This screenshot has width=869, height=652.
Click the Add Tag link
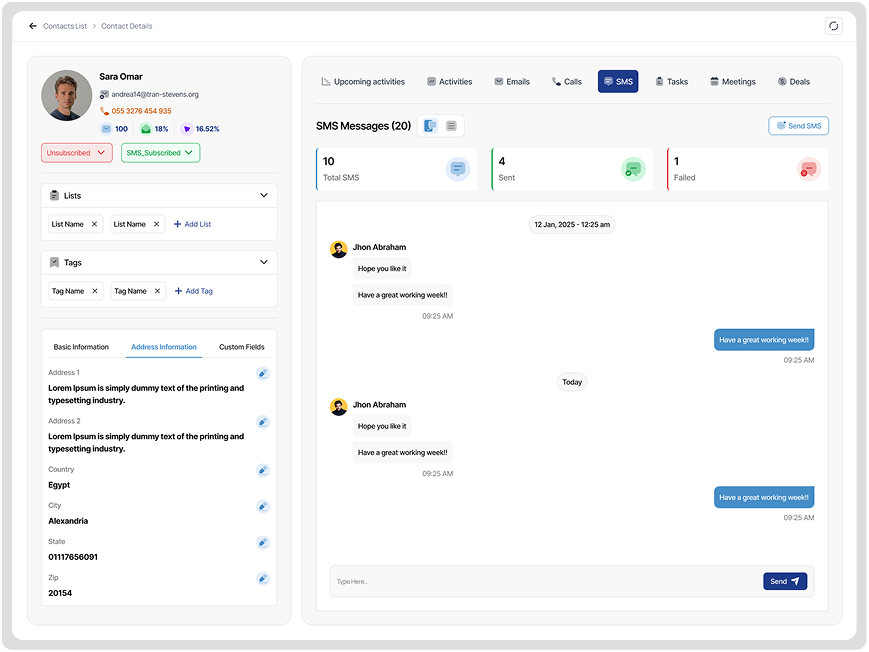(193, 291)
